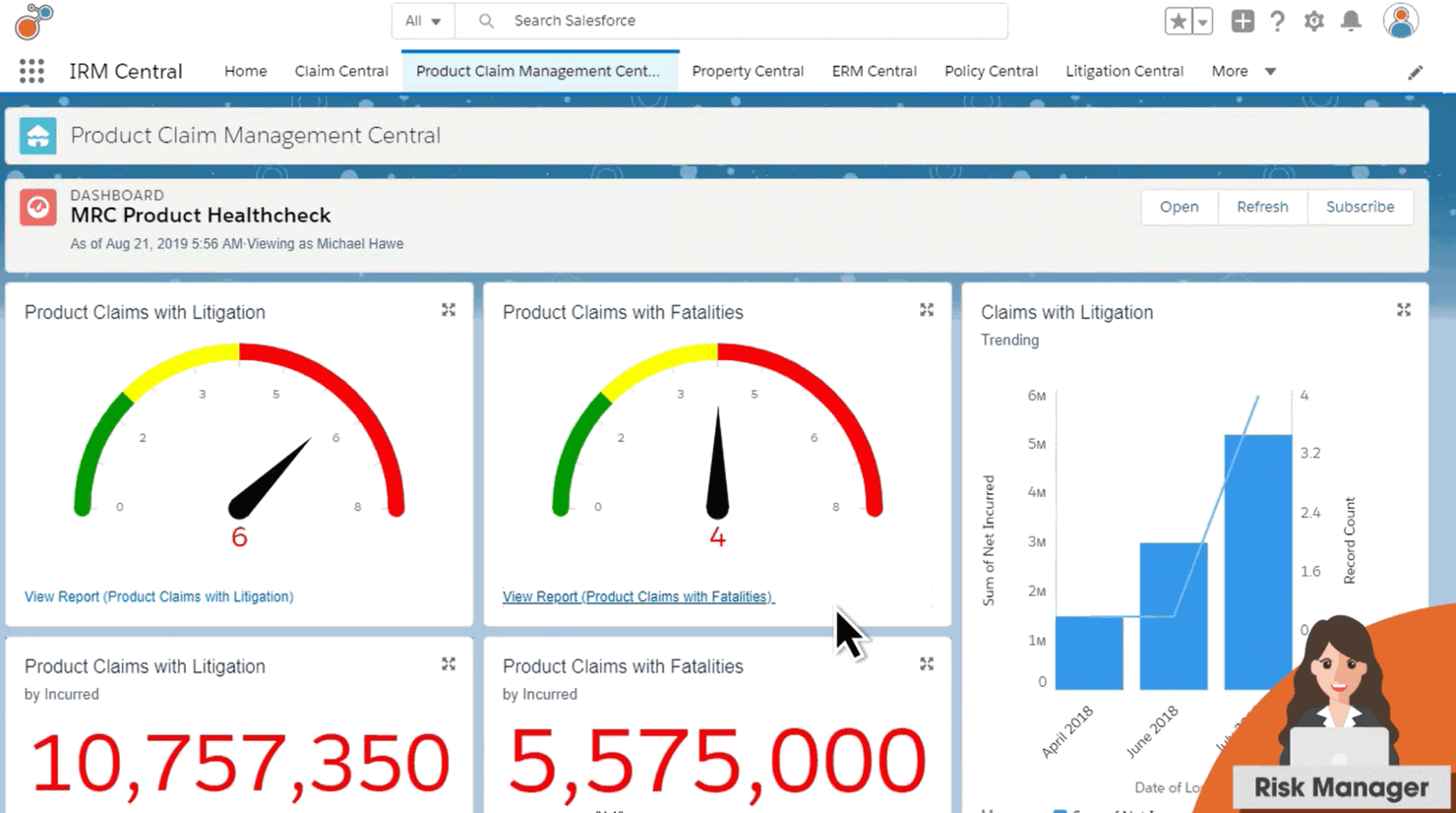
Task: Click the June 2018 bar in the chart
Action: (x=1174, y=616)
